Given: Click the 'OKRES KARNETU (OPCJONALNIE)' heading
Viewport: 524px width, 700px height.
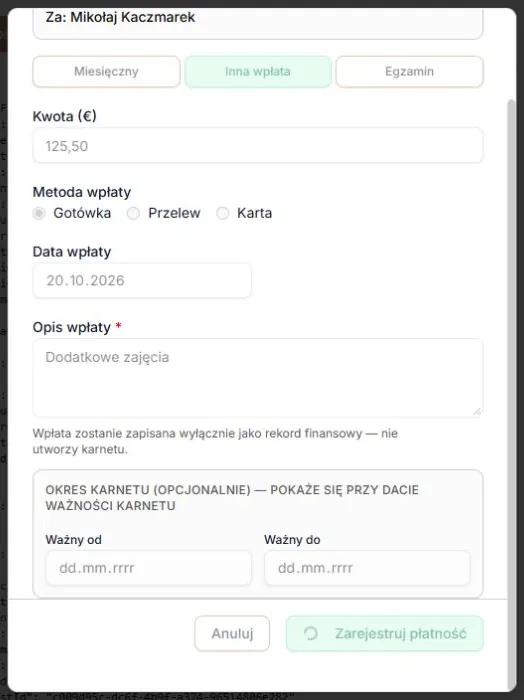Looking at the screenshot, I should point(232,497).
